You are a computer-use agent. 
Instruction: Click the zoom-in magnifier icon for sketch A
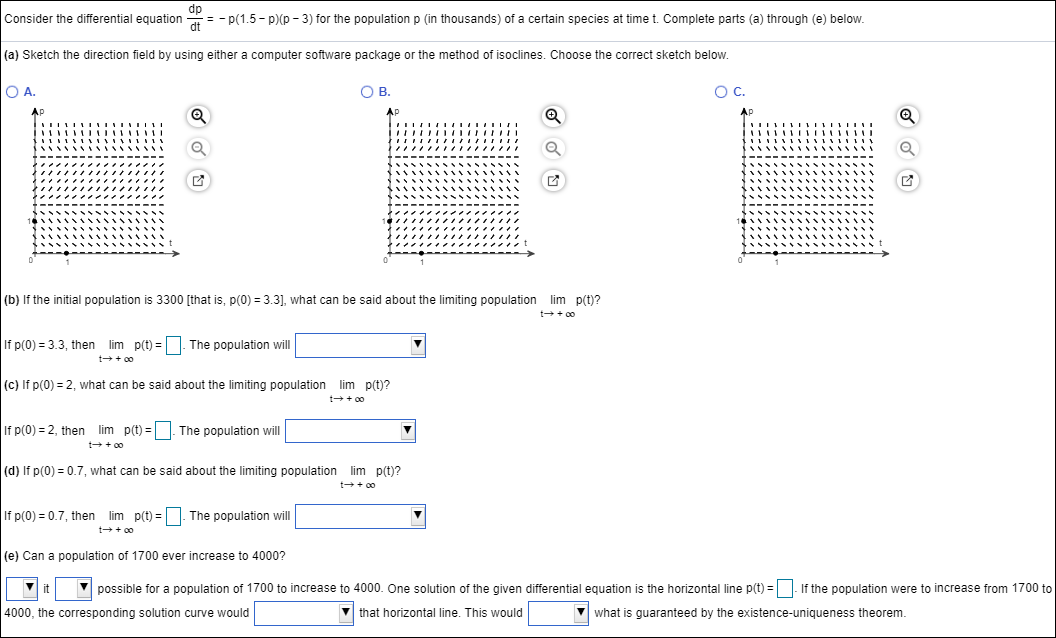197,116
